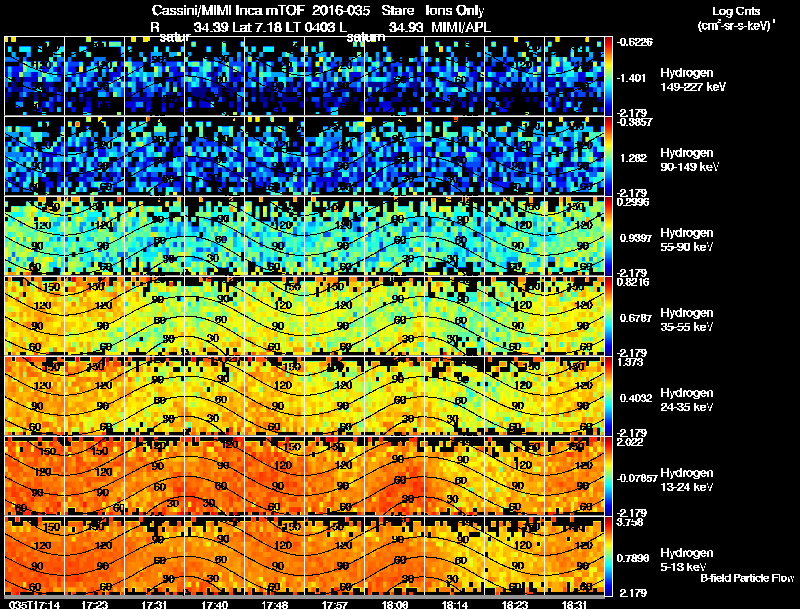Select the '17:40' time axis label
The height and width of the screenshot is (609, 800).
click(214, 604)
